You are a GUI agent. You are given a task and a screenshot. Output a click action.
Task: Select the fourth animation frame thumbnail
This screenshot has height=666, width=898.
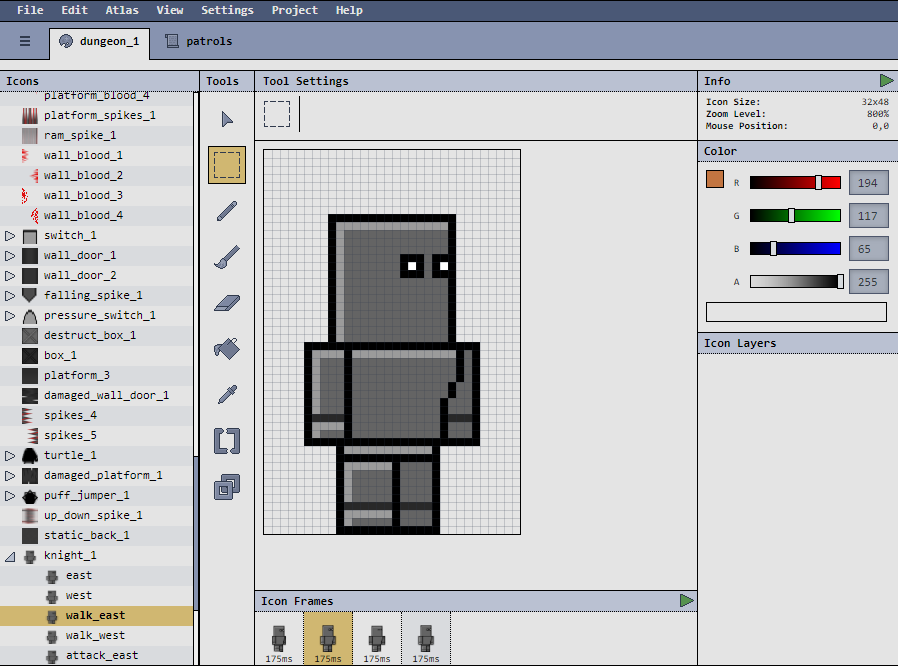[426, 639]
